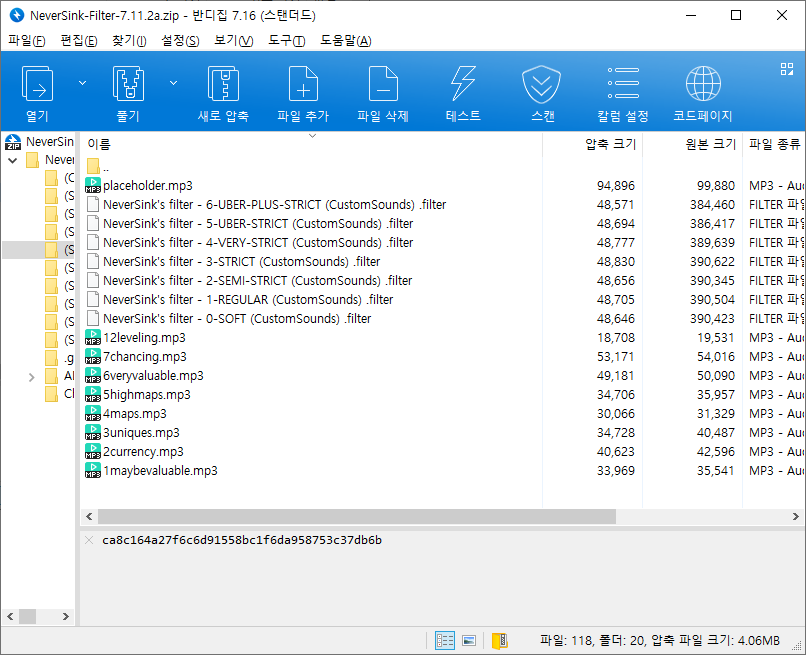This screenshot has height=655, width=806.
Task: Select the 3-STRICT filter file
Action: coord(233,262)
